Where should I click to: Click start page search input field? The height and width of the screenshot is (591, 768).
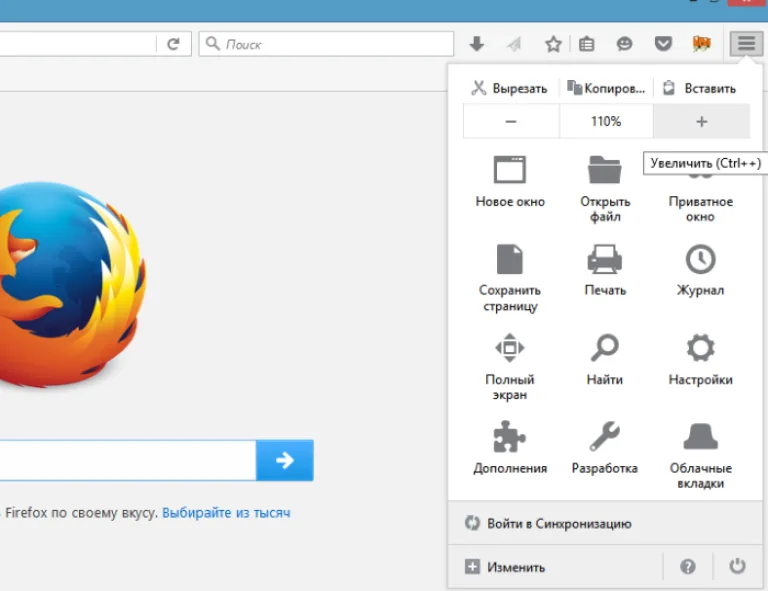pyautogui.click(x=127, y=460)
